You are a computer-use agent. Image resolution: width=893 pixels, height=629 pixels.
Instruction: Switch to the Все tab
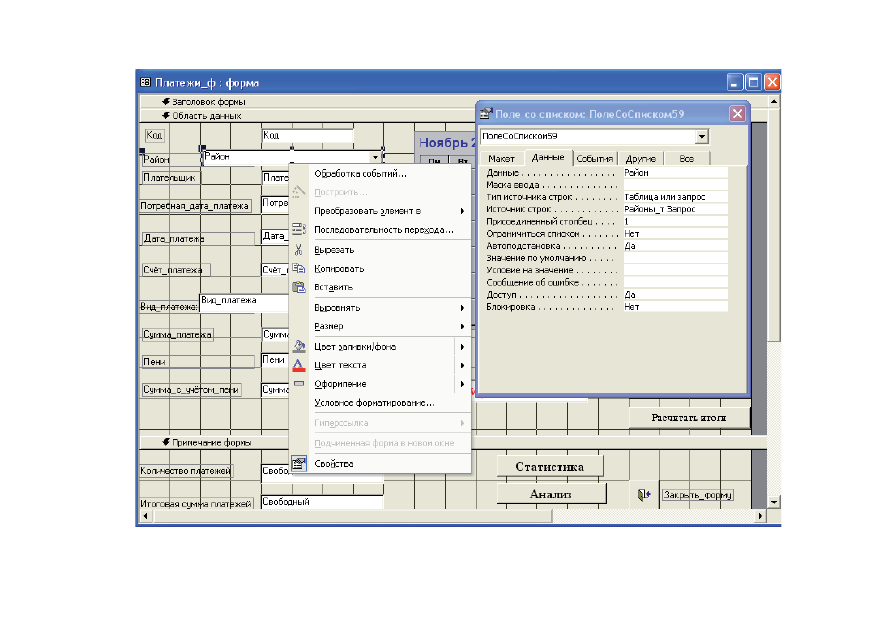click(687, 159)
